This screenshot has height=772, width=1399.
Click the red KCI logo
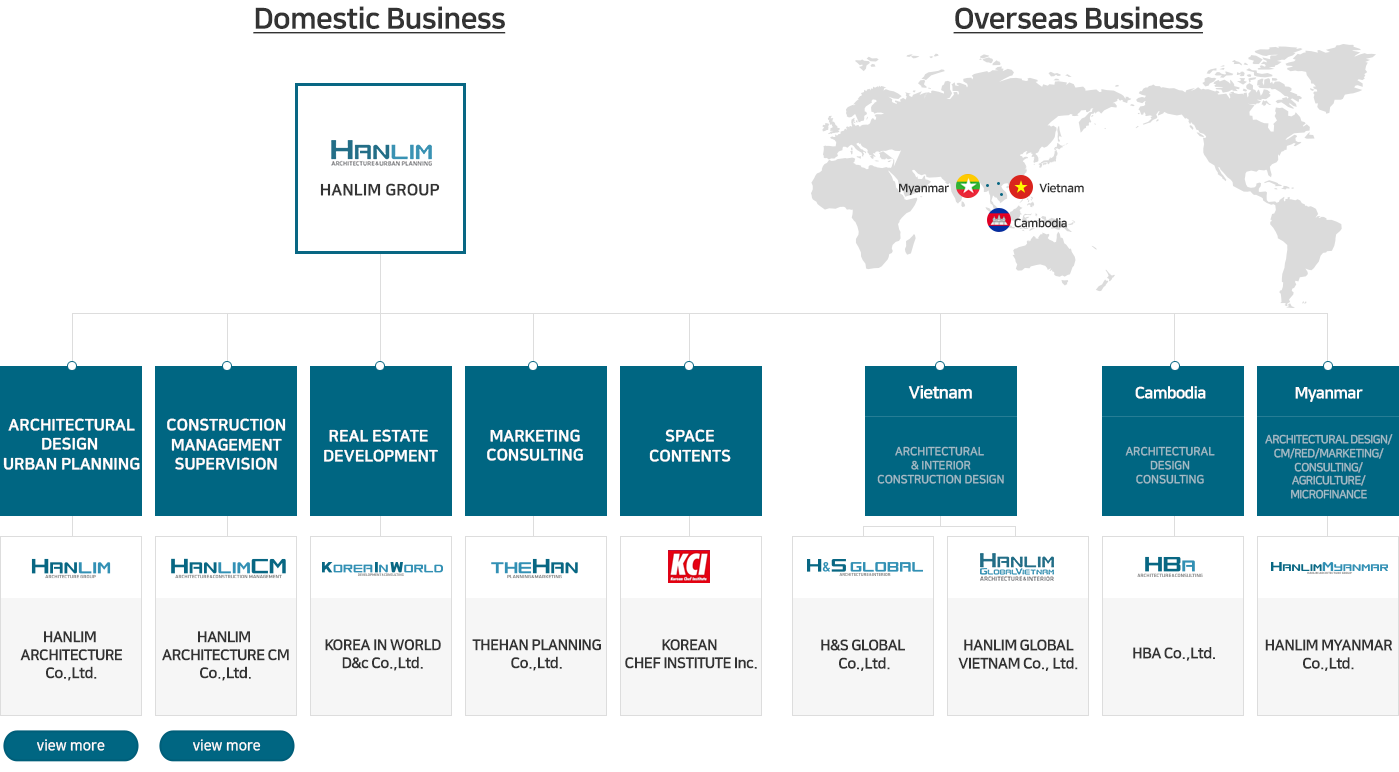pyautogui.click(x=689, y=567)
